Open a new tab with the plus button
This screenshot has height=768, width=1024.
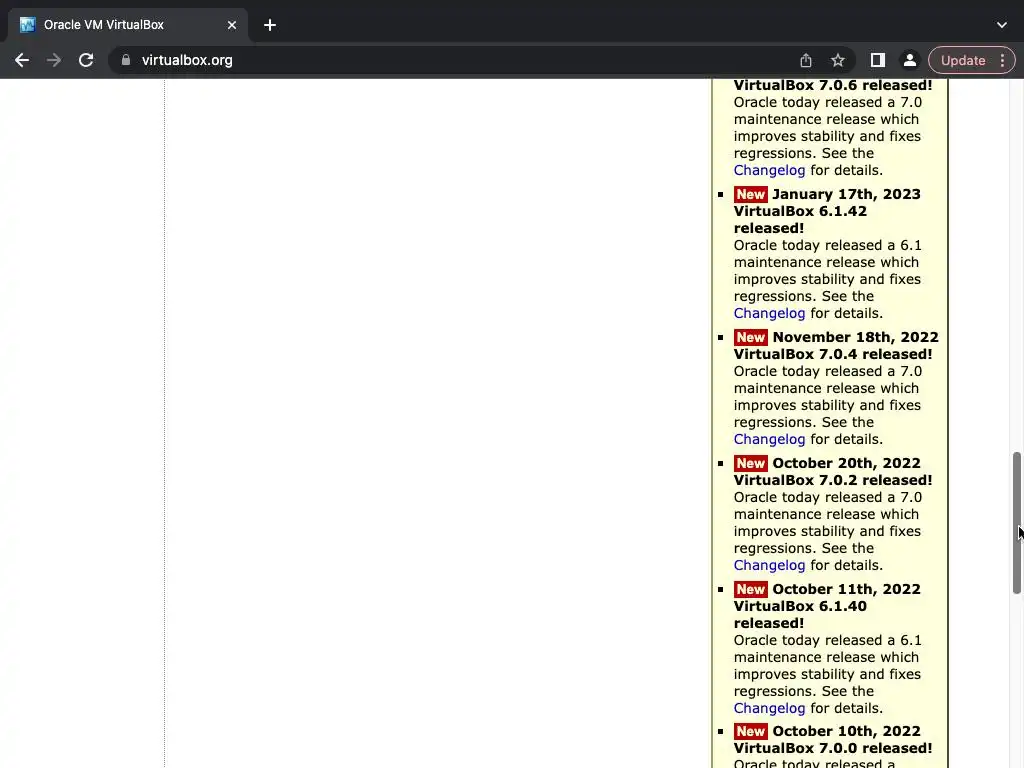(x=270, y=25)
